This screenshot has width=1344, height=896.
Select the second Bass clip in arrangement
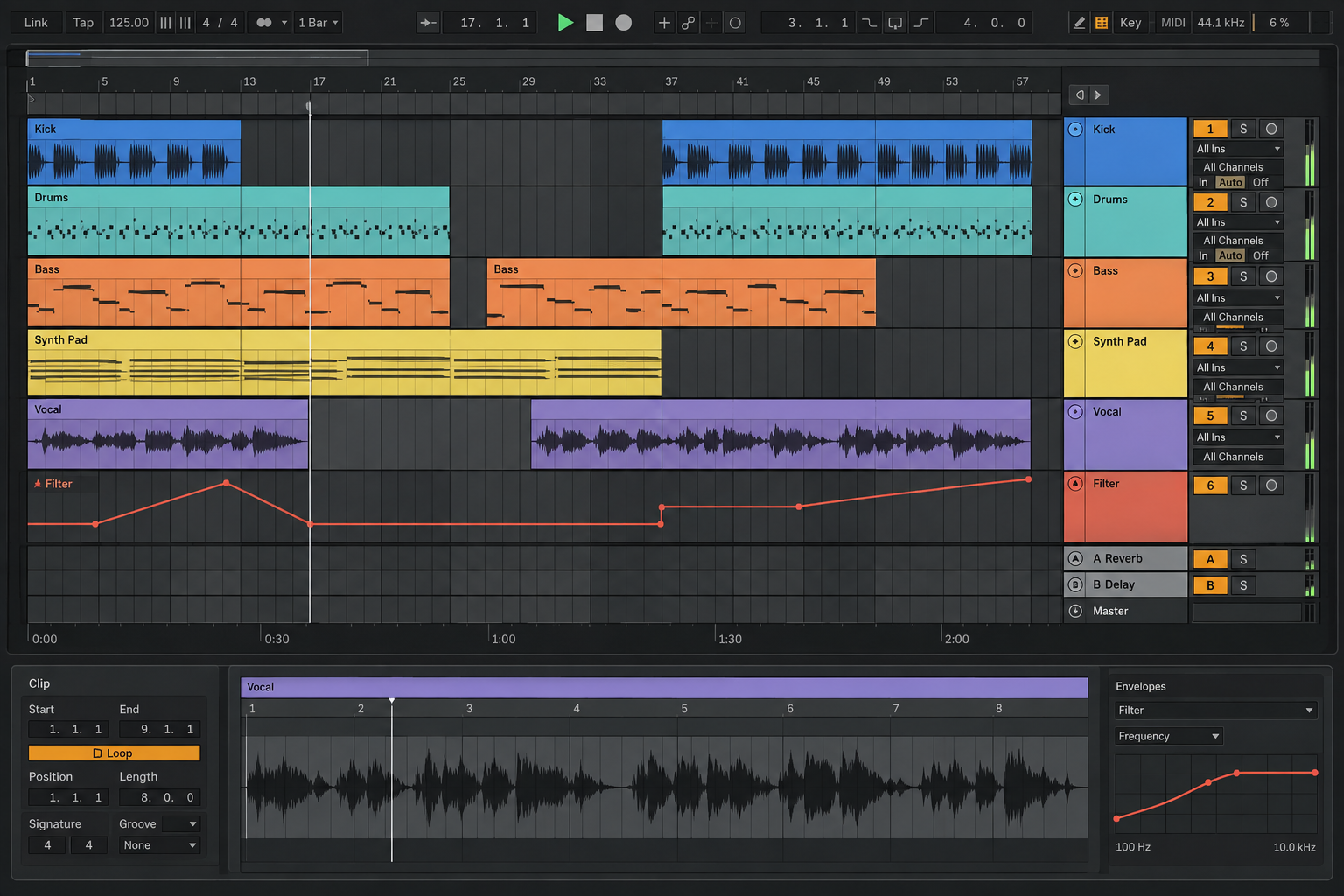tap(681, 292)
